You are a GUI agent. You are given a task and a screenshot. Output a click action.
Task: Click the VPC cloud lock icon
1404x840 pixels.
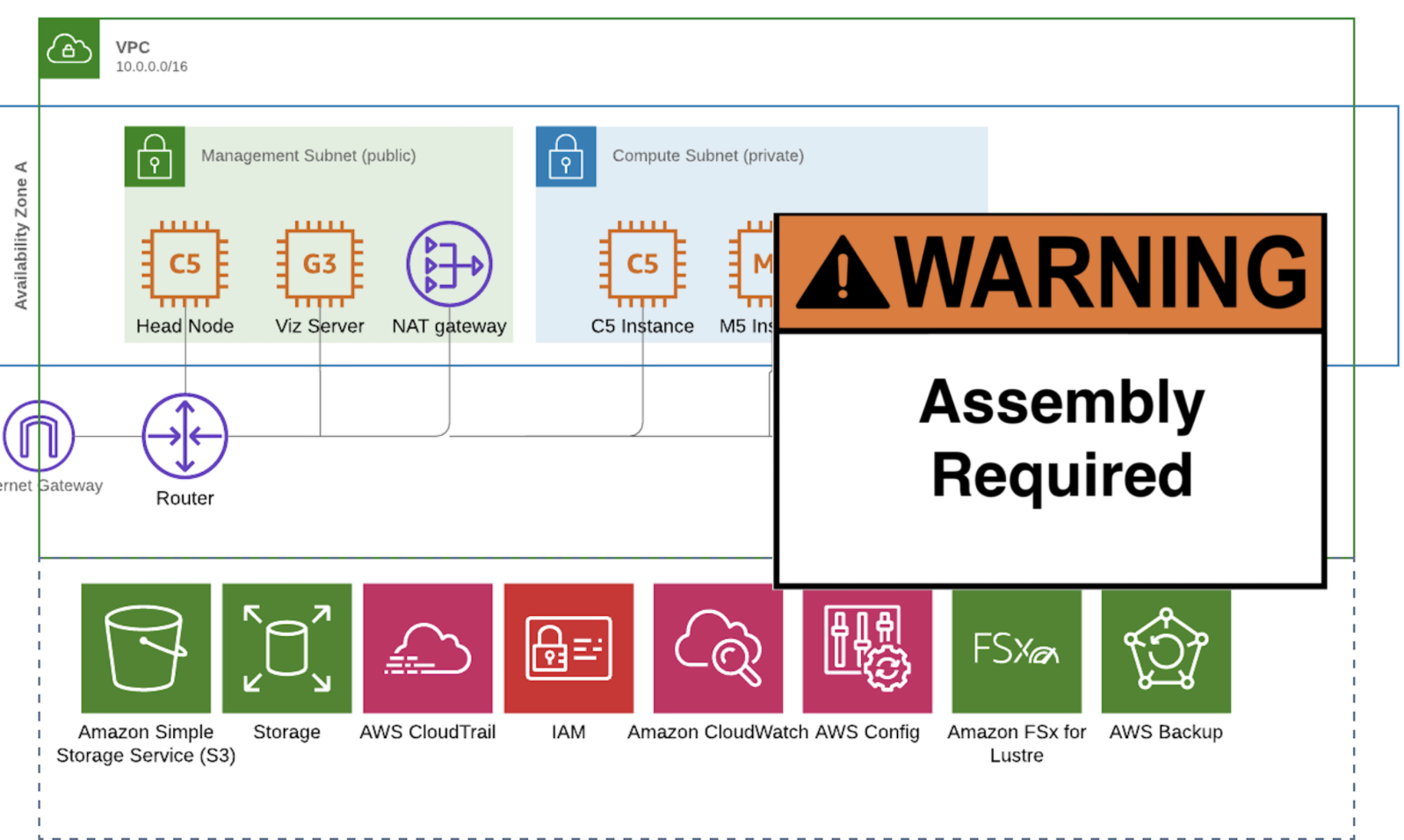click(69, 49)
